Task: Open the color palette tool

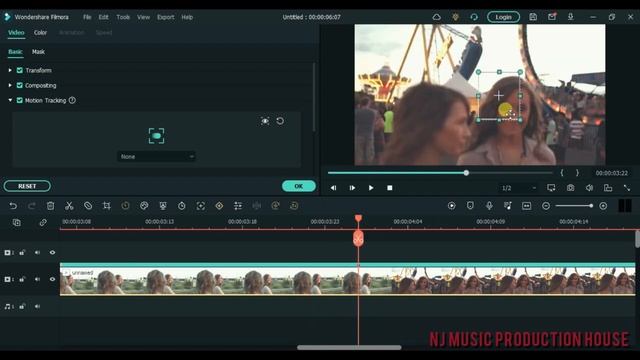Action: click(144, 206)
